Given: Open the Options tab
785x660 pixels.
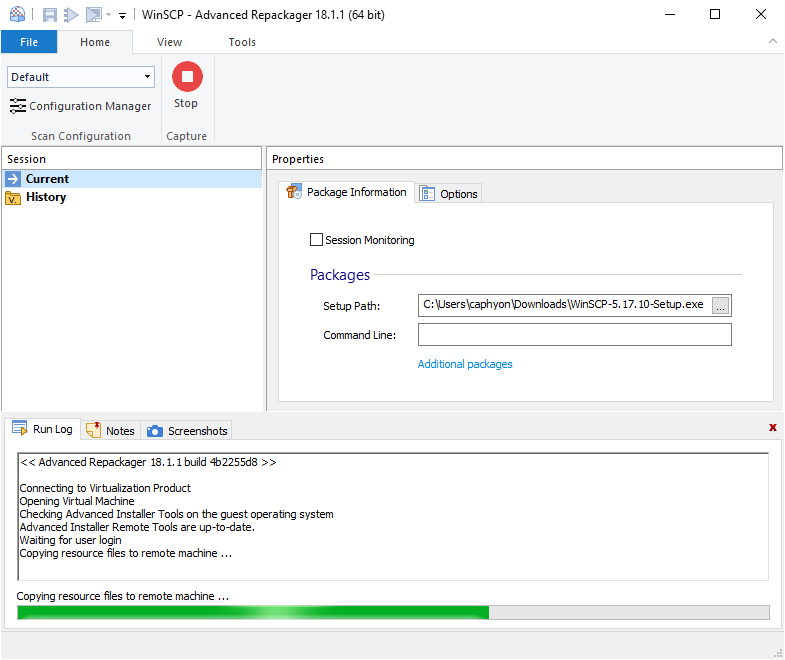Looking at the screenshot, I should (x=449, y=194).
